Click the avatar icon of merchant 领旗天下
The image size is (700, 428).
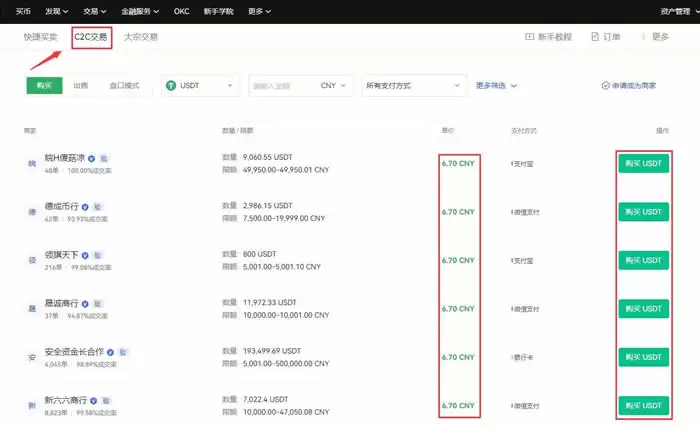click(x=32, y=260)
